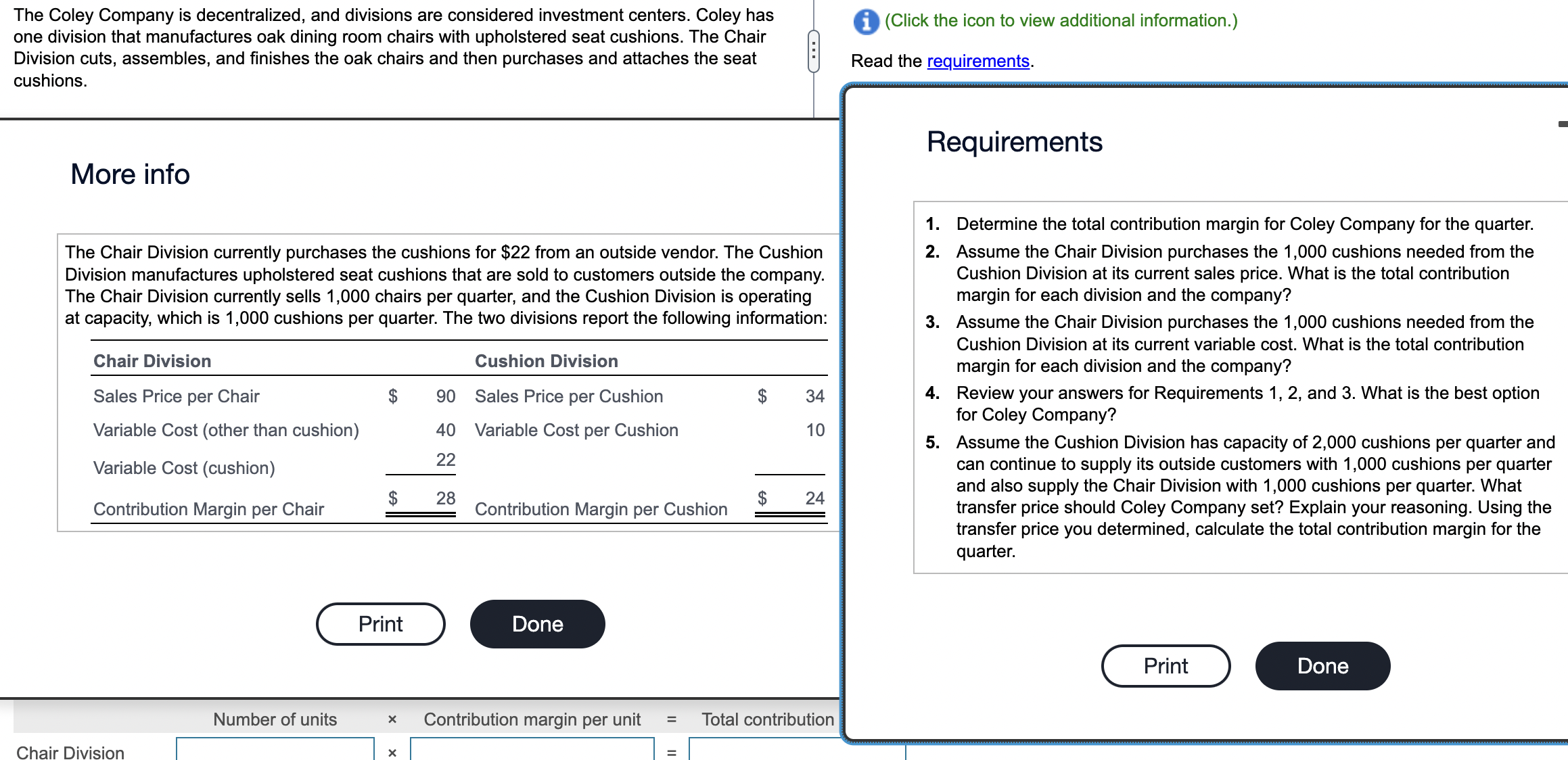
Task: Click Chair Division number of units field
Action: 275,751
